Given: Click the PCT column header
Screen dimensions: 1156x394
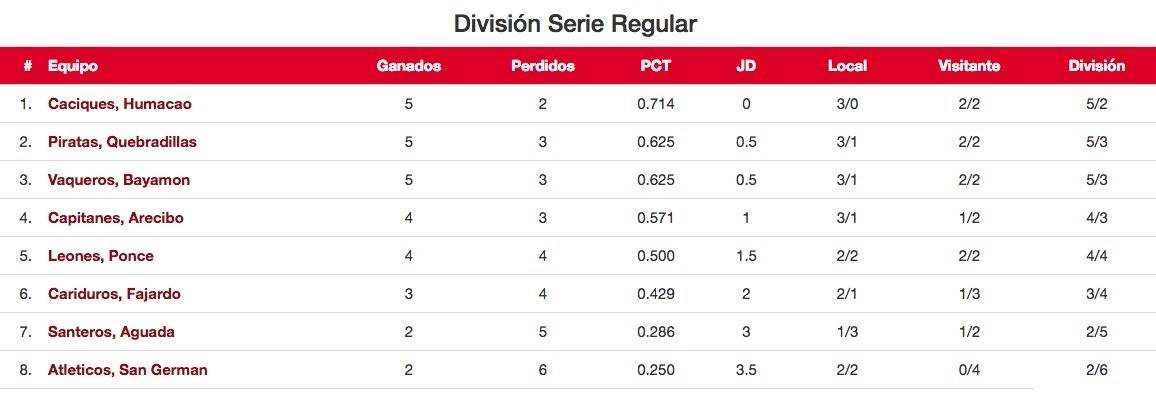Looking at the screenshot, I should 655,66.
